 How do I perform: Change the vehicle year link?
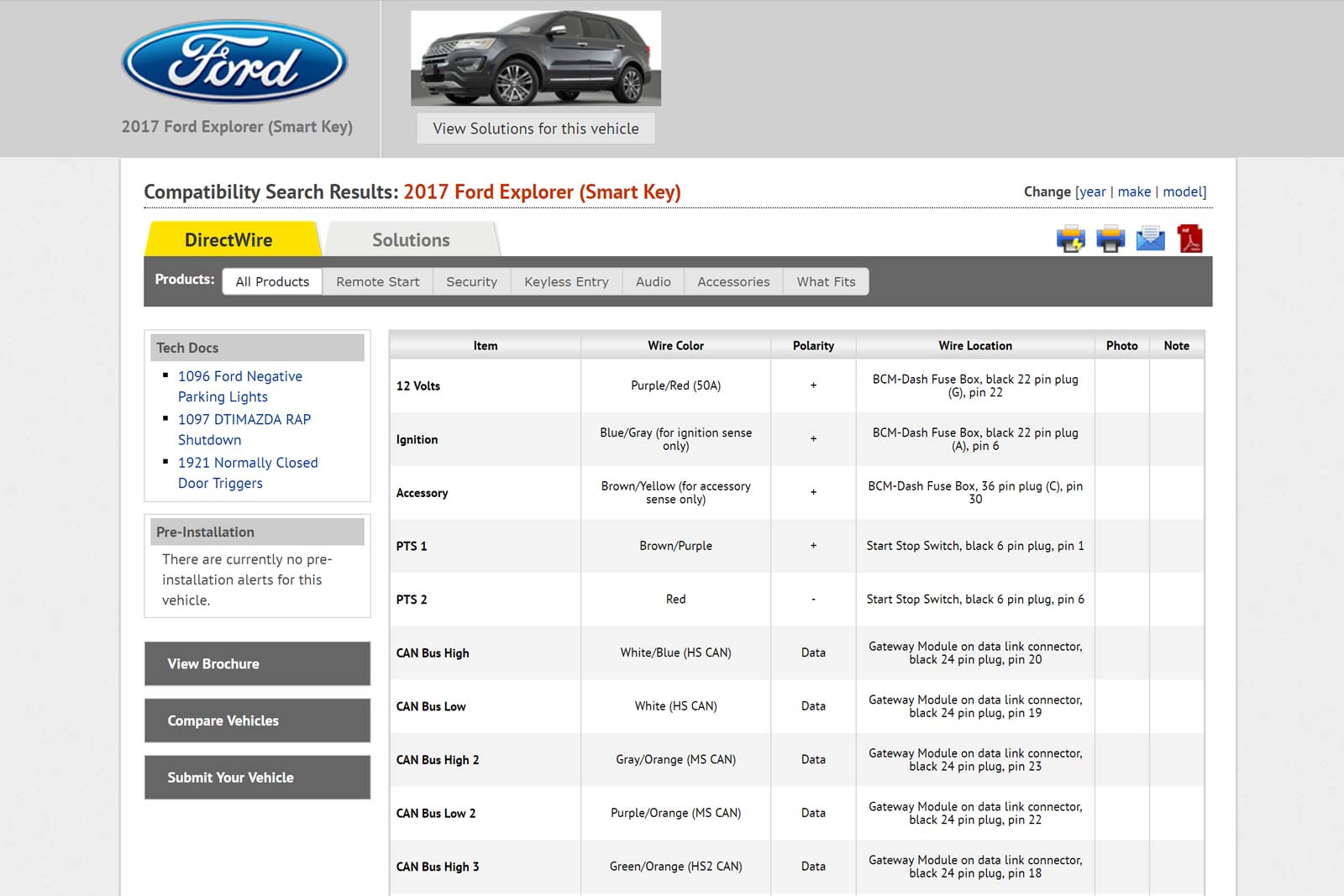[x=1092, y=192]
